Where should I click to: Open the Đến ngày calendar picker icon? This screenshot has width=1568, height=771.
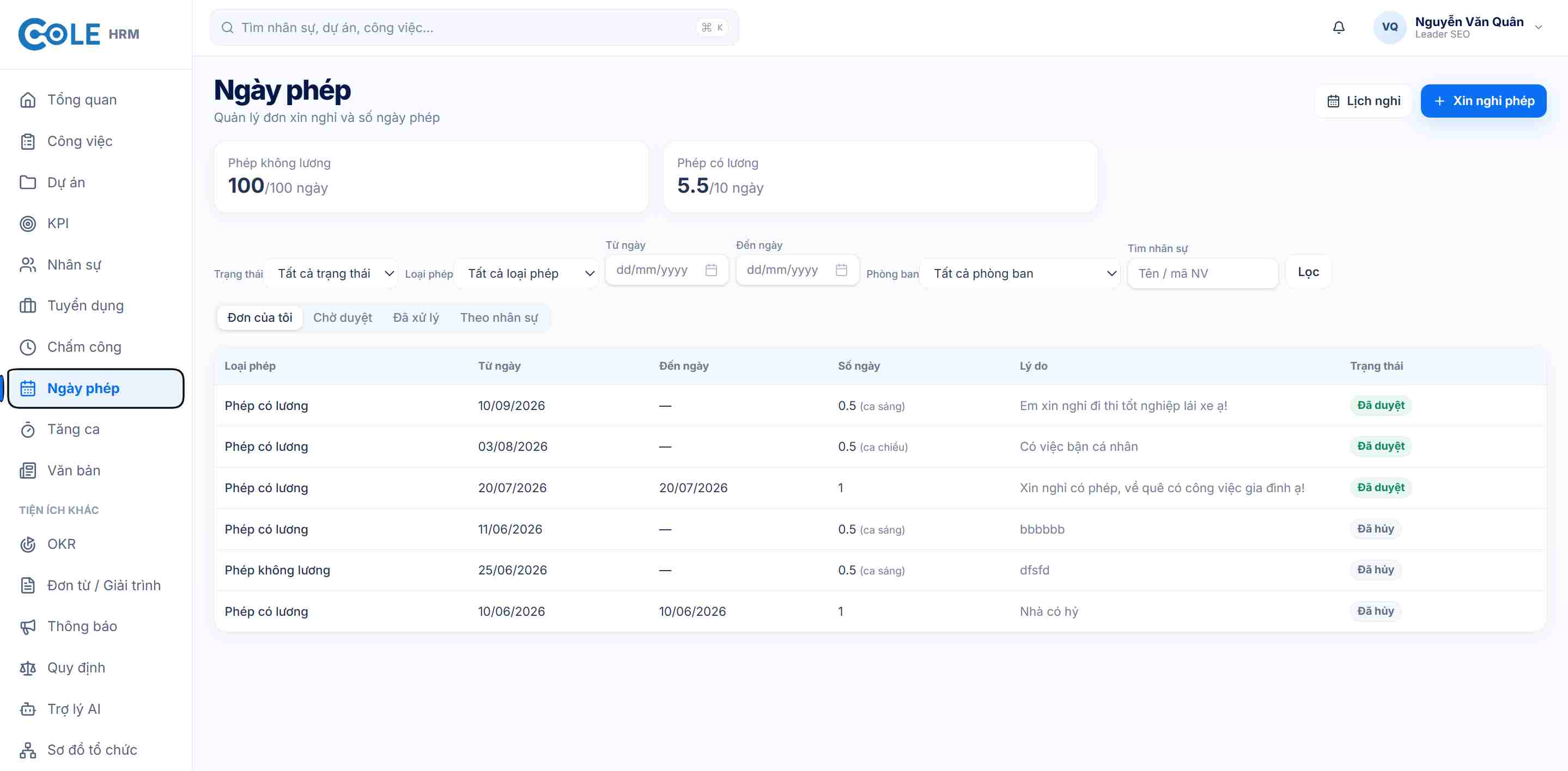click(x=841, y=270)
